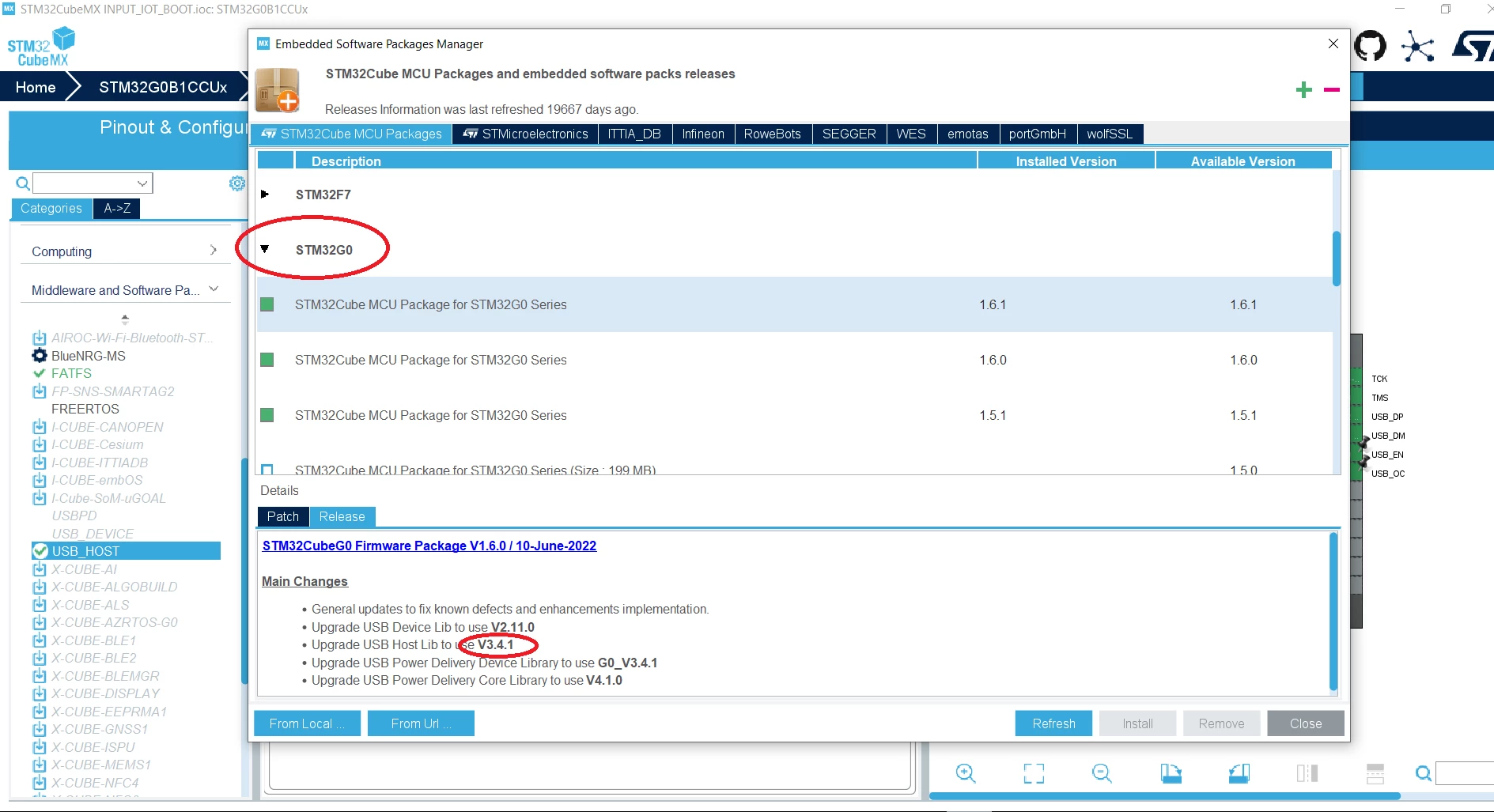1494x812 pixels.
Task: Click the search magnifier in the Categories panel
Action: click(23, 183)
